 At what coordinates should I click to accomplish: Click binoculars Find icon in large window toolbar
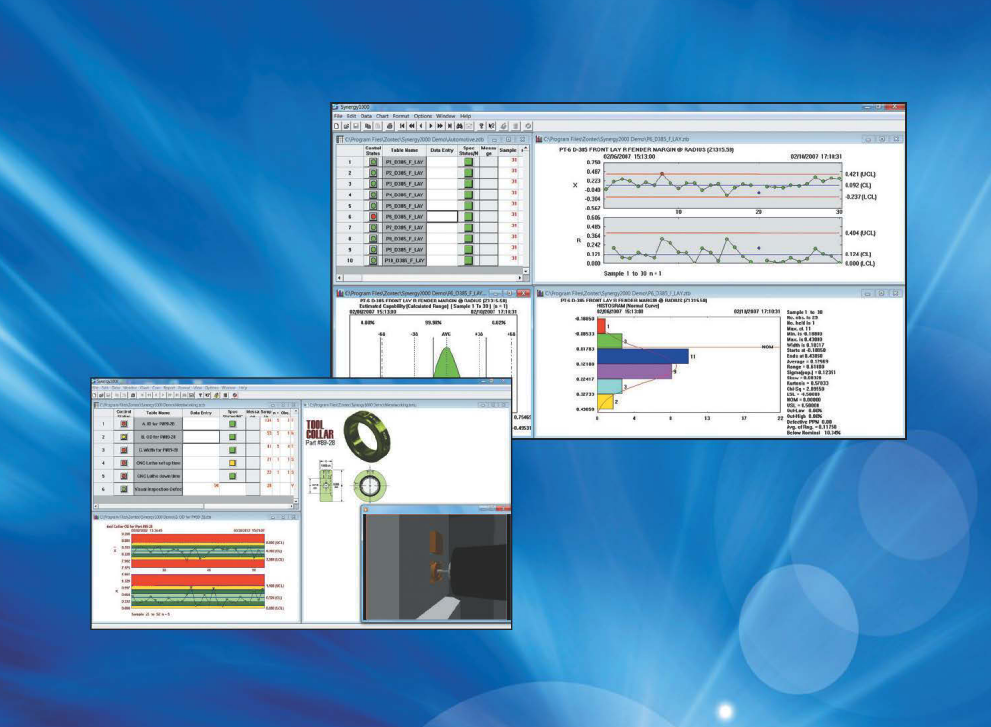coord(459,126)
